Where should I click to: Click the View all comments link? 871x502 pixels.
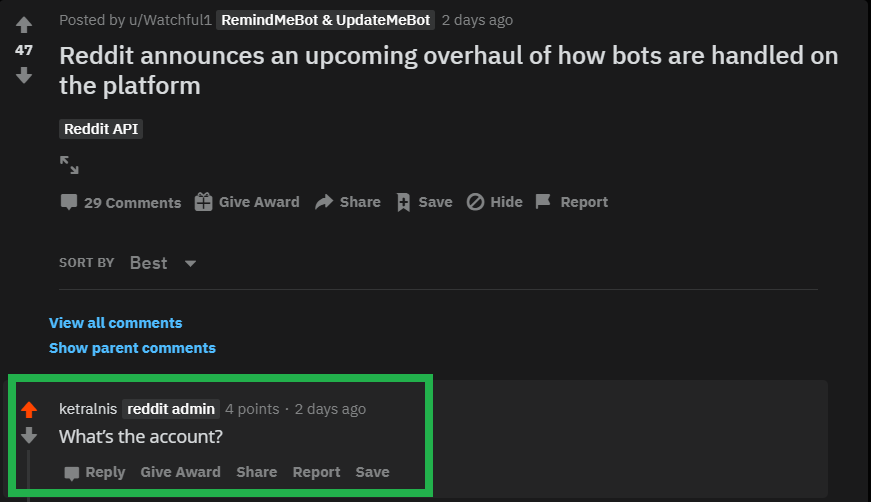point(116,323)
